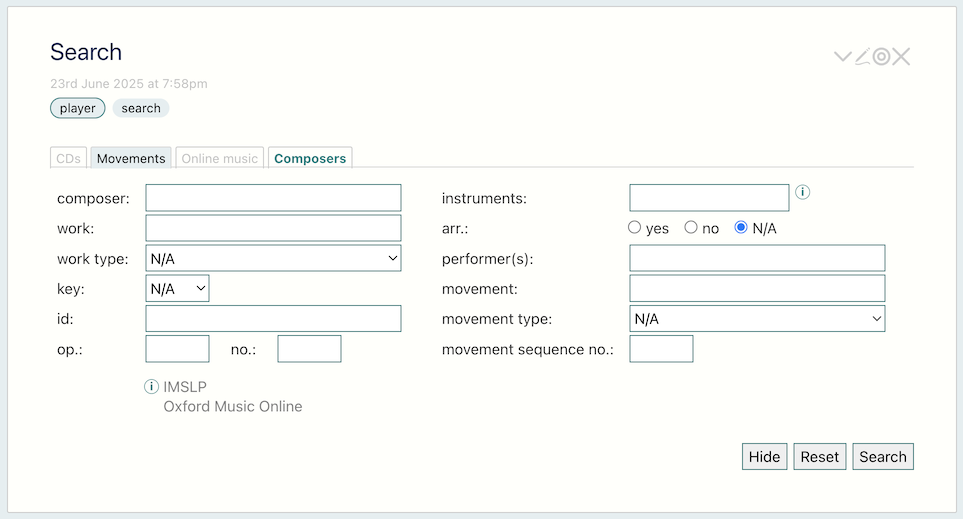Click the circular target icon at top right
Screen dimensions: 963x519
tap(881, 57)
